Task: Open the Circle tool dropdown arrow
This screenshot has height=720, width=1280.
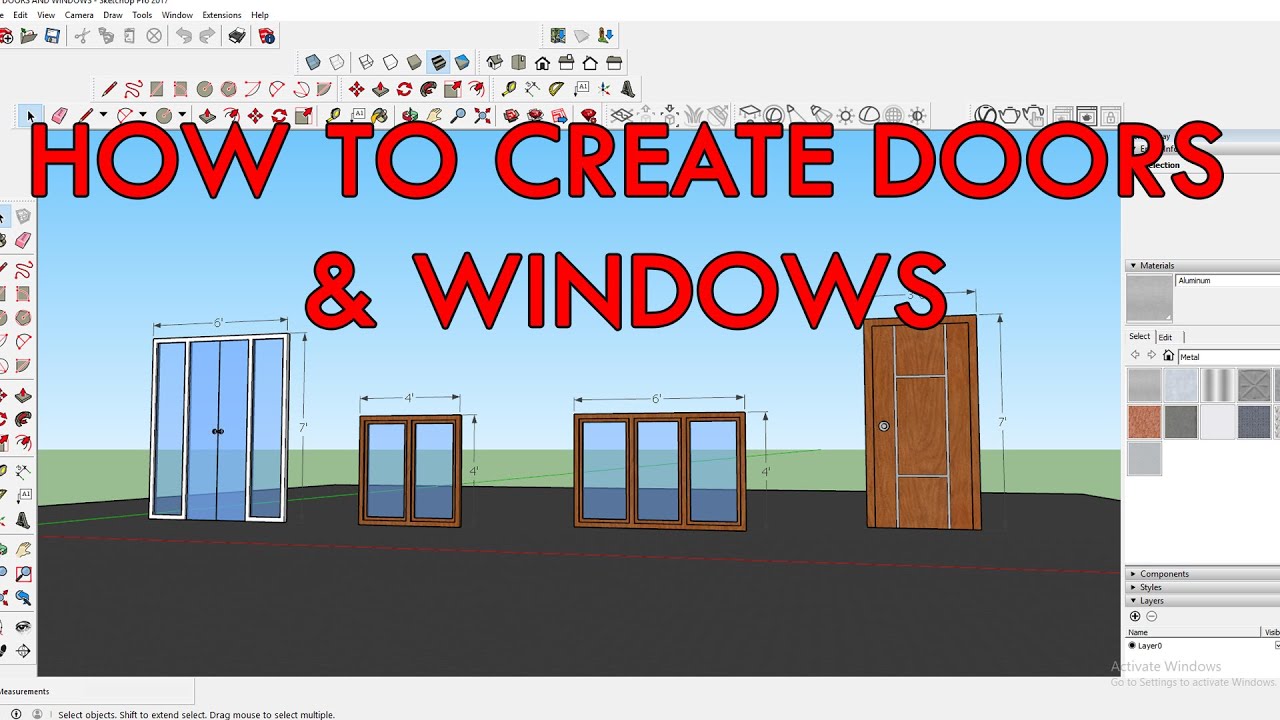Action: coord(182,116)
